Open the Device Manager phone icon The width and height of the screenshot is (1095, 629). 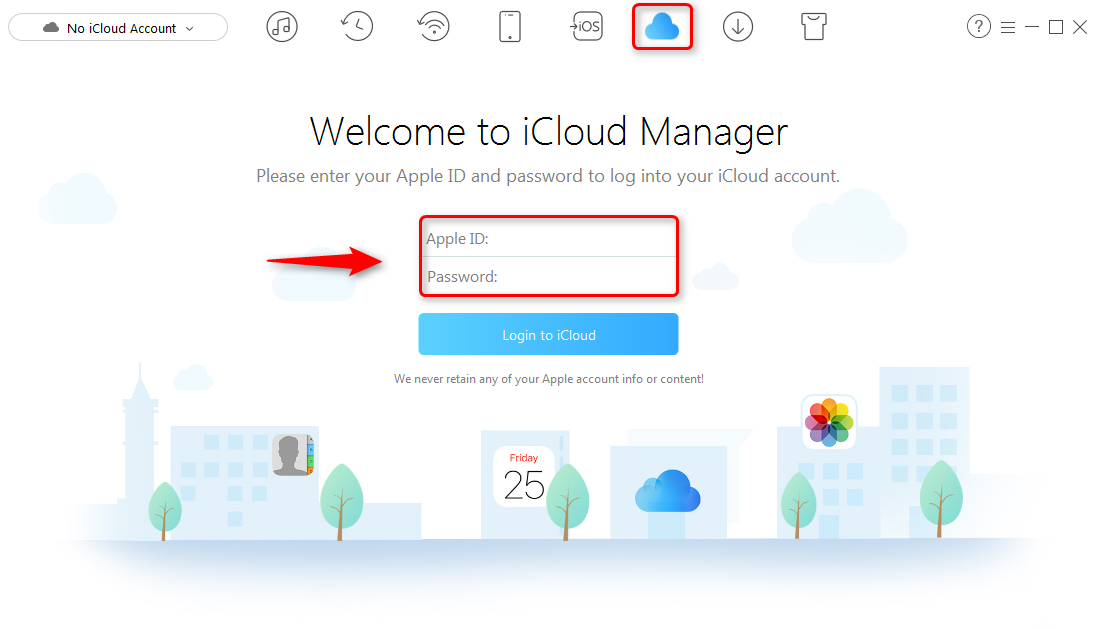pos(510,27)
